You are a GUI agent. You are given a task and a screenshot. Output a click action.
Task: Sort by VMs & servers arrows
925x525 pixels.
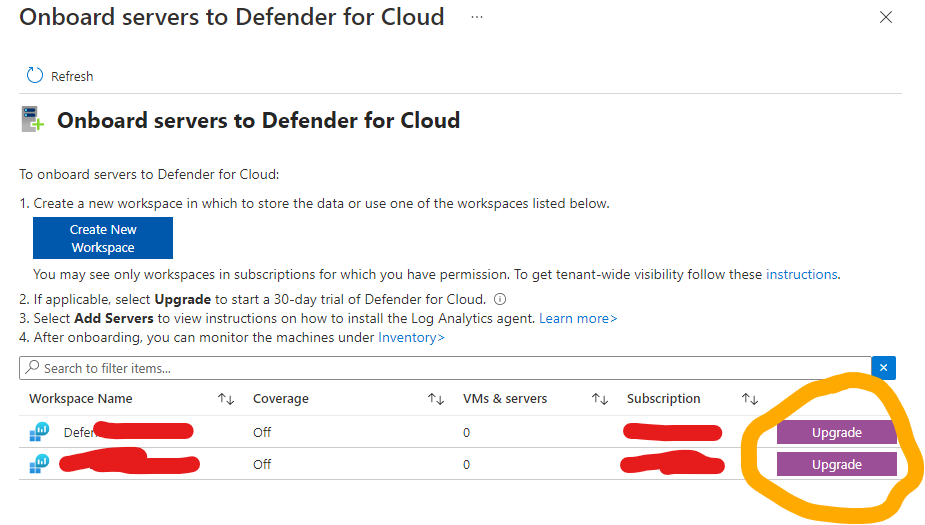[x=600, y=399]
